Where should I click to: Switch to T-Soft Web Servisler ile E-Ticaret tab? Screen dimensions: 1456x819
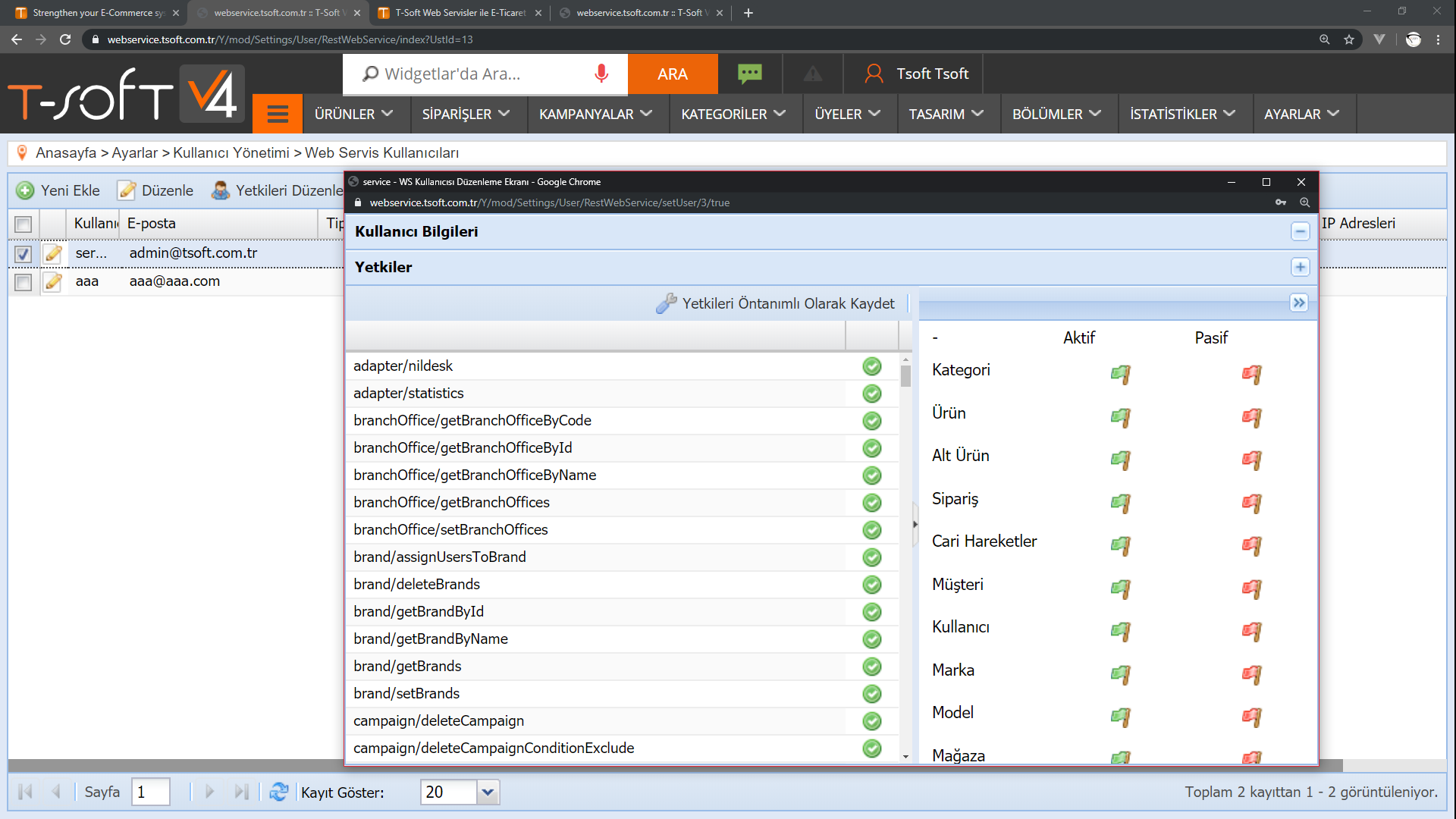pos(459,13)
